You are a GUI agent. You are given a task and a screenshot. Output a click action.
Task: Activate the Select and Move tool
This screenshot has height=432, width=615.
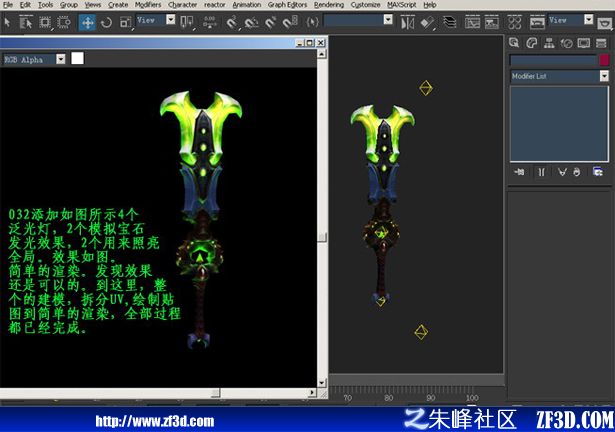click(x=87, y=22)
